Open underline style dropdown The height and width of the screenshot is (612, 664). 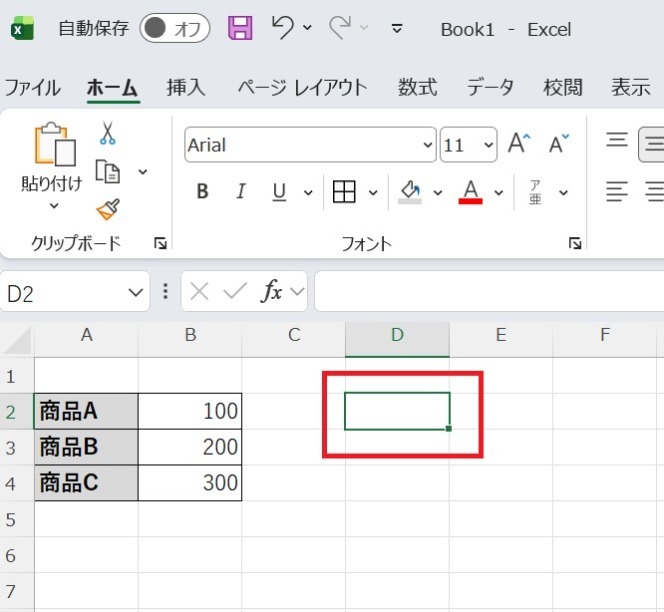pyautogui.click(x=308, y=193)
